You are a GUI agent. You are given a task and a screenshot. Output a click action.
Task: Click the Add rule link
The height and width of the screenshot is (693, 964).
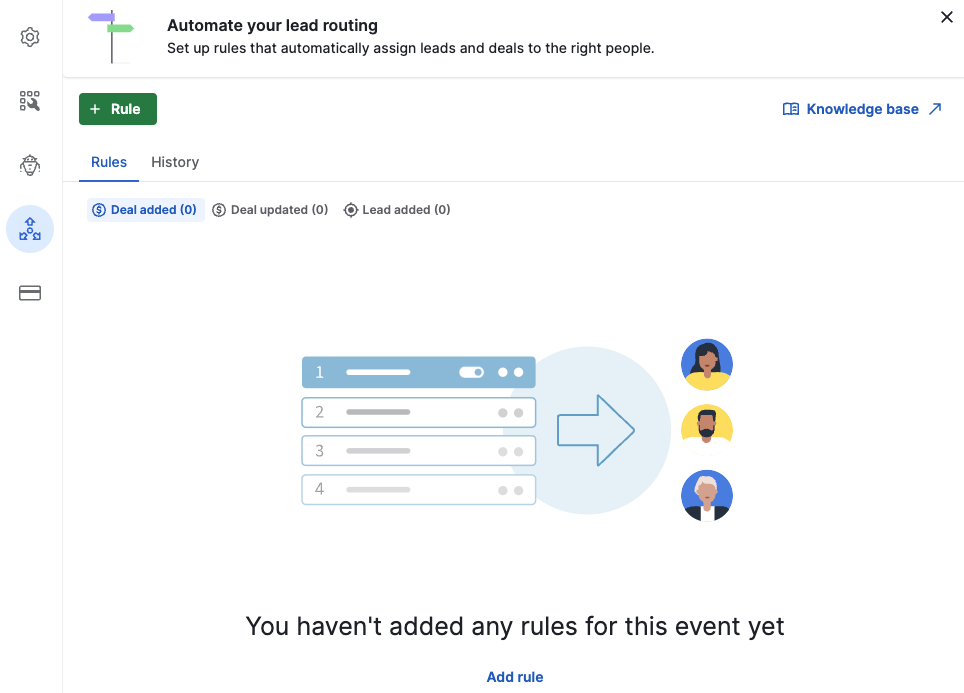(515, 677)
